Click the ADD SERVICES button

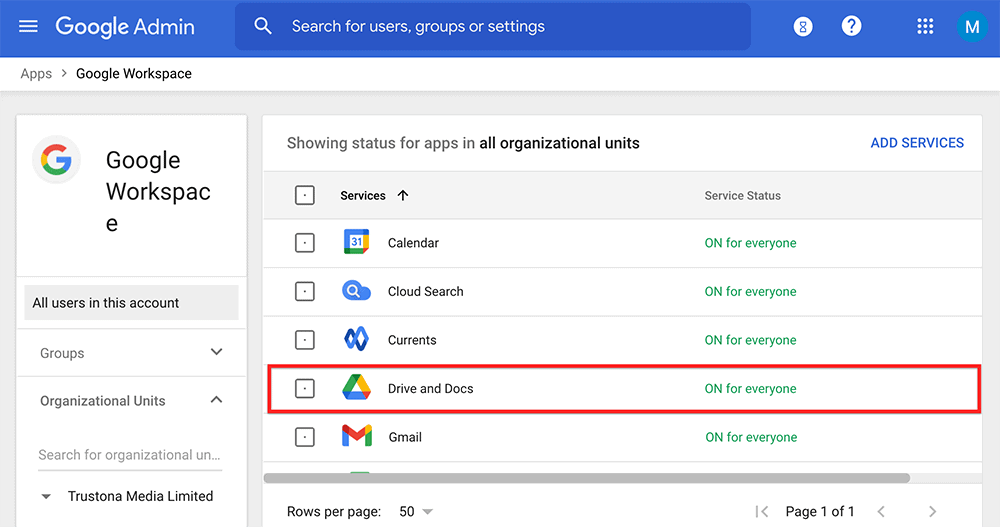tap(917, 143)
